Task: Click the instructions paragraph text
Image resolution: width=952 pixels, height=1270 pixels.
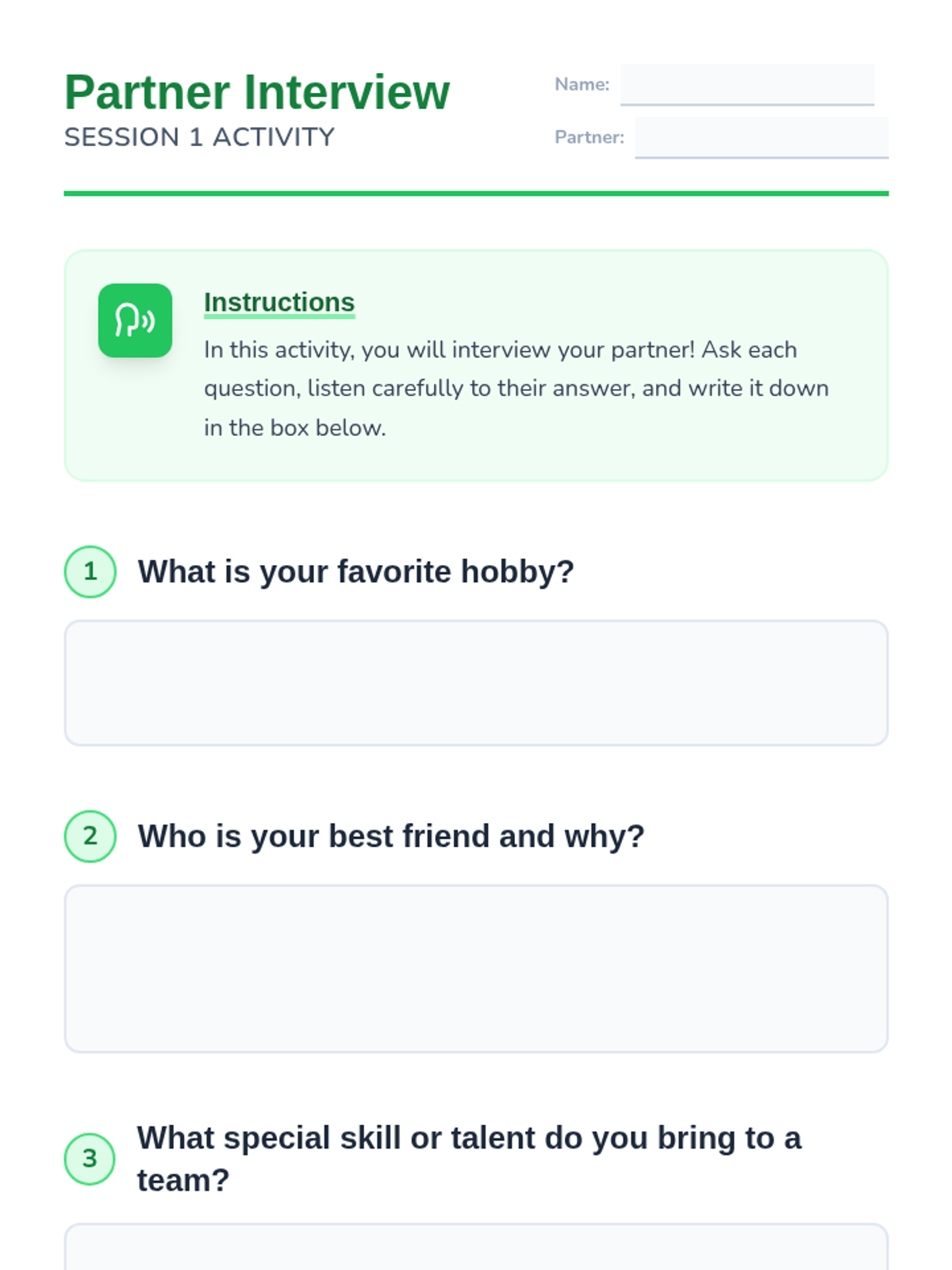Action: pyautogui.click(x=516, y=388)
